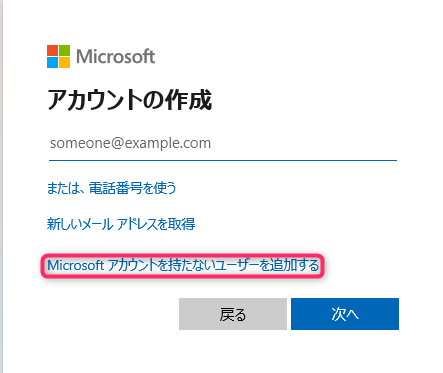Click the red square of Microsoft logo

(52, 50)
